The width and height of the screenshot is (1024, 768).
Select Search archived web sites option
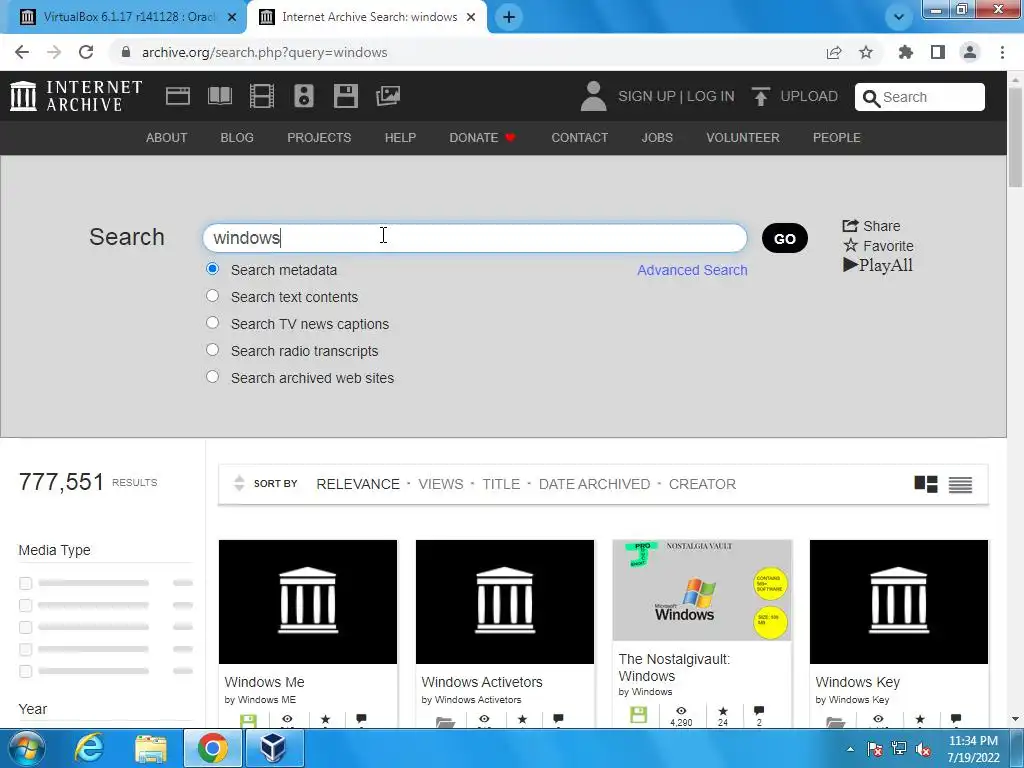click(212, 377)
